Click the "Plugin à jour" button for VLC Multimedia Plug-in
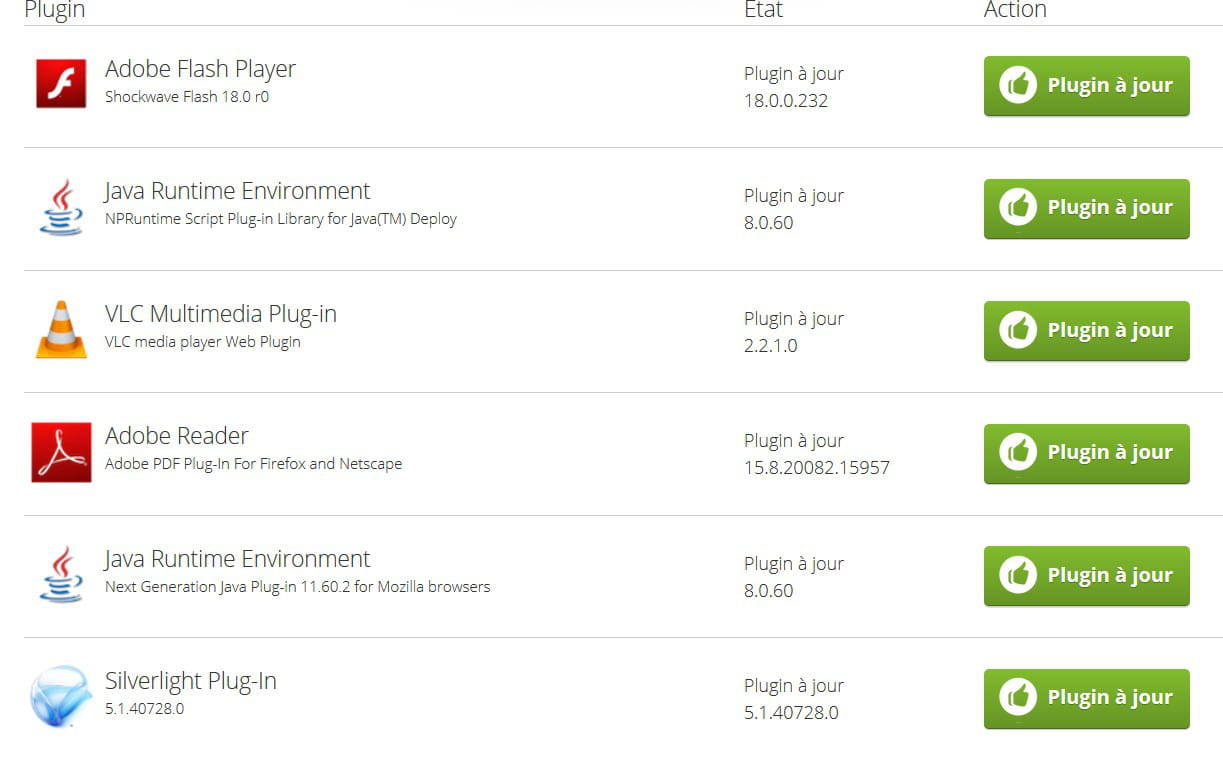 [x=1086, y=331]
